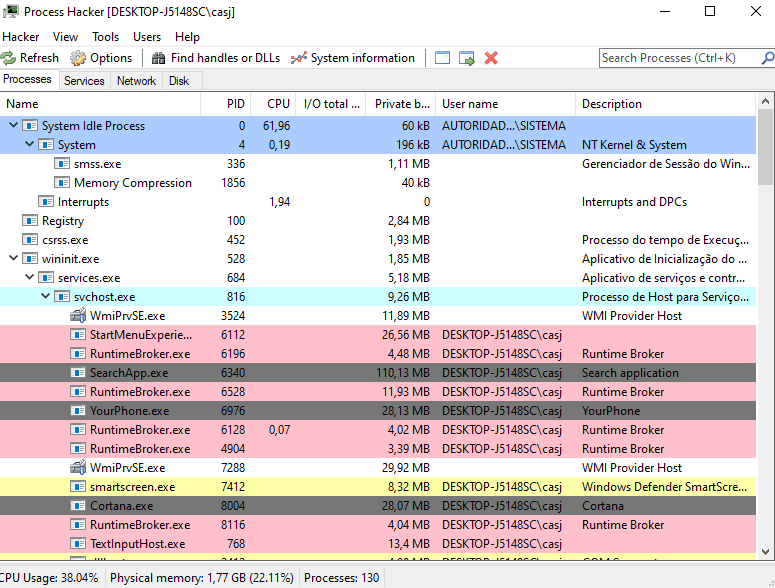Image resolution: width=775 pixels, height=588 pixels.
Task: Click the vertical scrollbar thumb
Action: [765, 147]
